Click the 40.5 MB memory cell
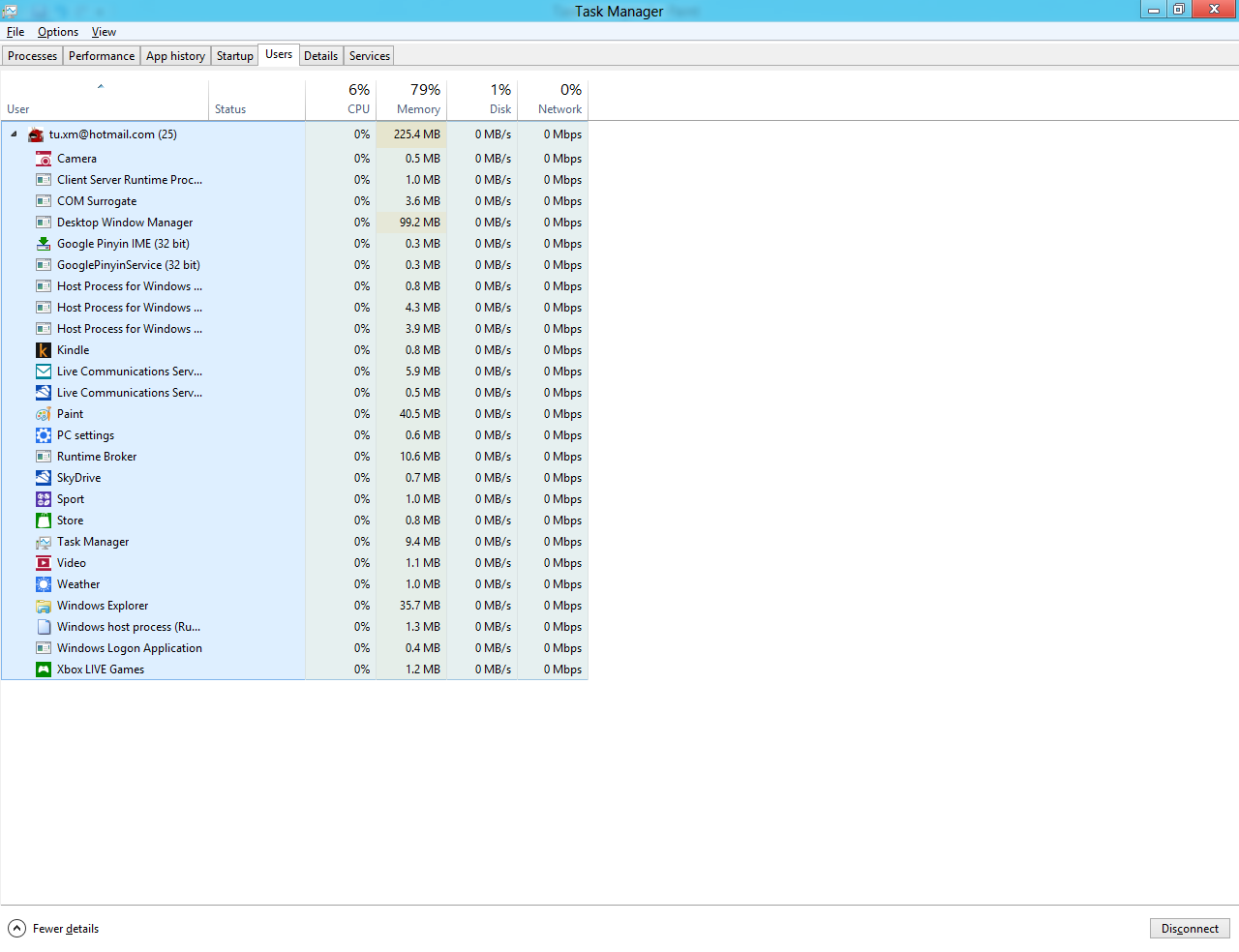Image resolution: width=1239 pixels, height=952 pixels. [411, 414]
